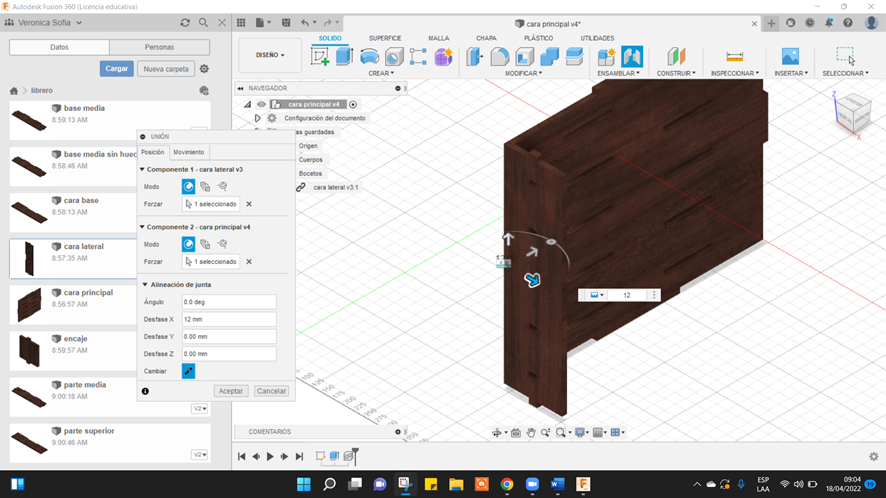Click the Measure icon under Inspeccionar

[735, 57]
